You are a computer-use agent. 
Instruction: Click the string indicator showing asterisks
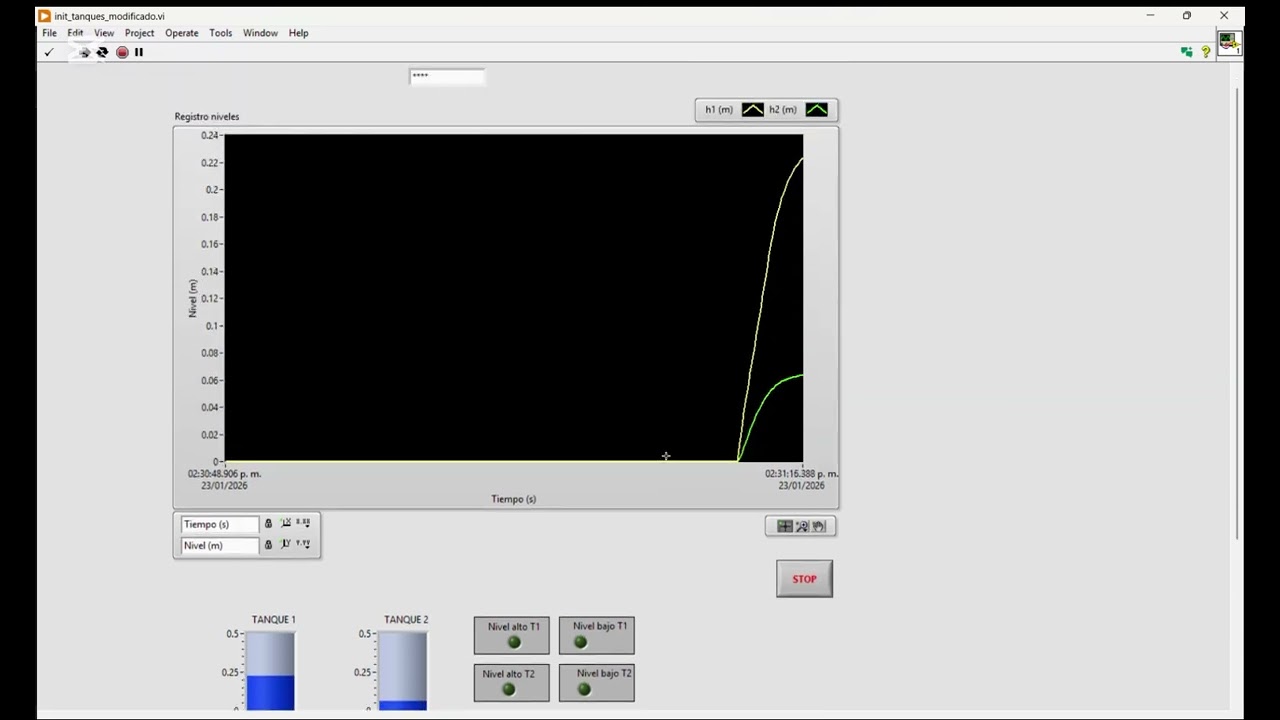point(447,76)
